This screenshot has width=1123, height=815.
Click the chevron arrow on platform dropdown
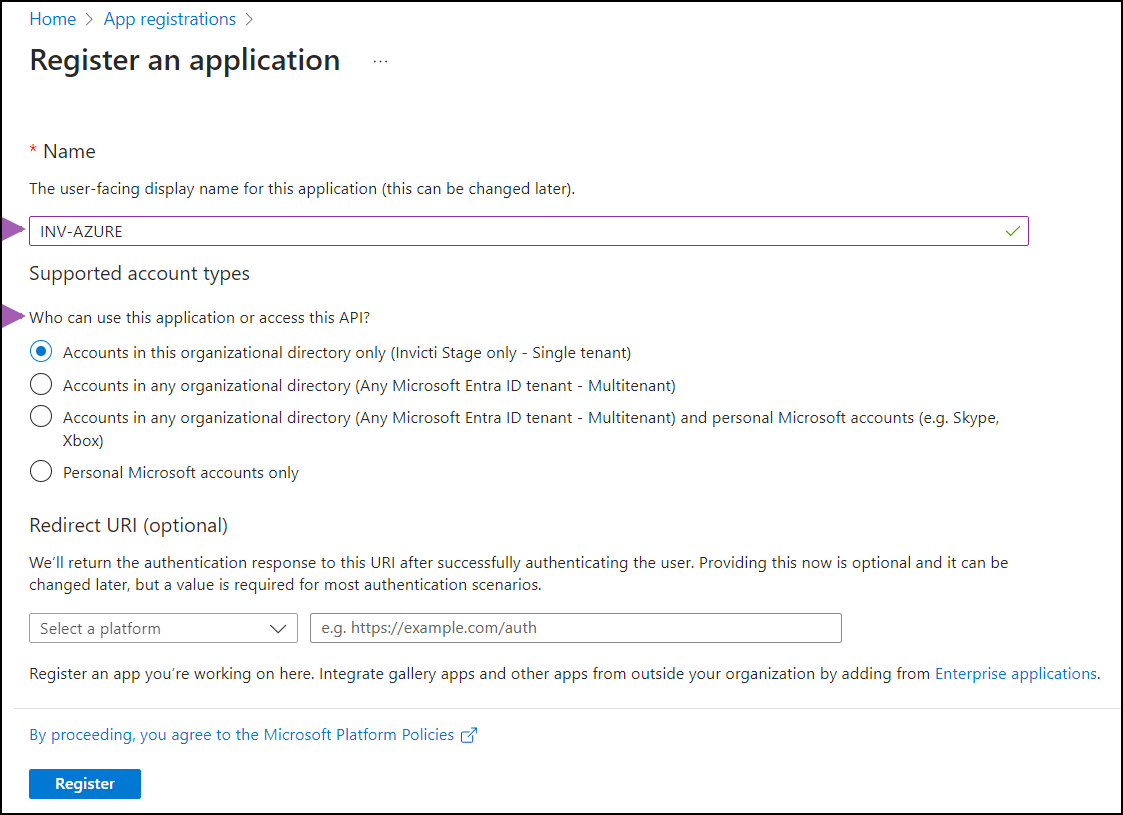(x=278, y=628)
